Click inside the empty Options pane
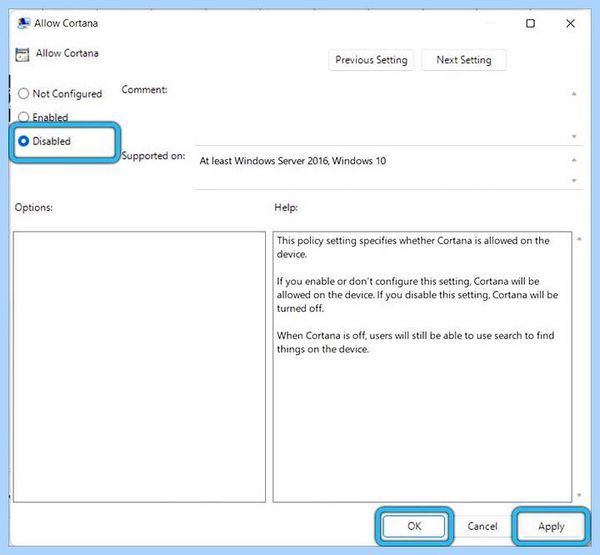Screen dimensions: 600x555 click(x=139, y=367)
